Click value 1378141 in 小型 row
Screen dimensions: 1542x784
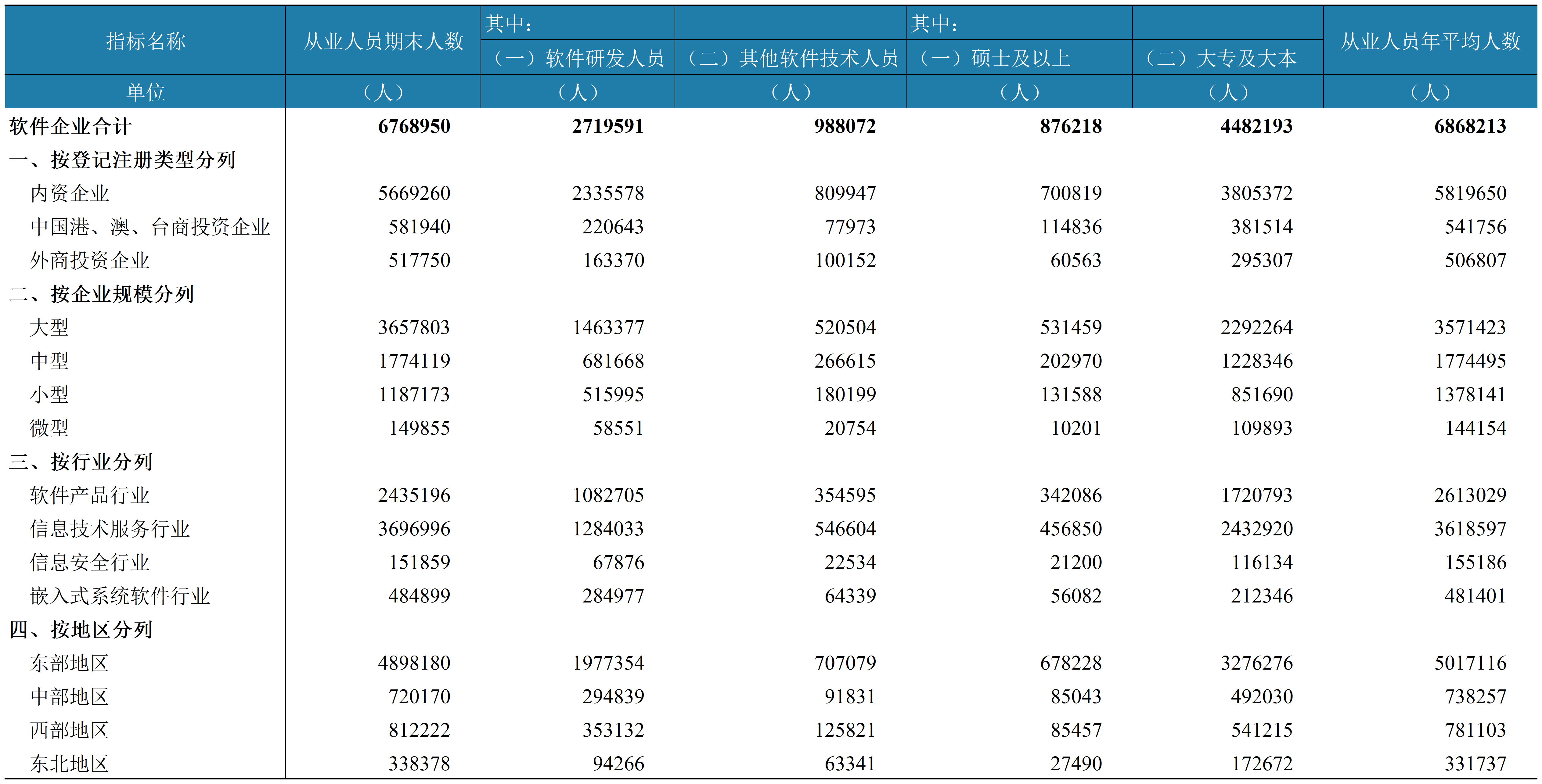coord(1470,394)
